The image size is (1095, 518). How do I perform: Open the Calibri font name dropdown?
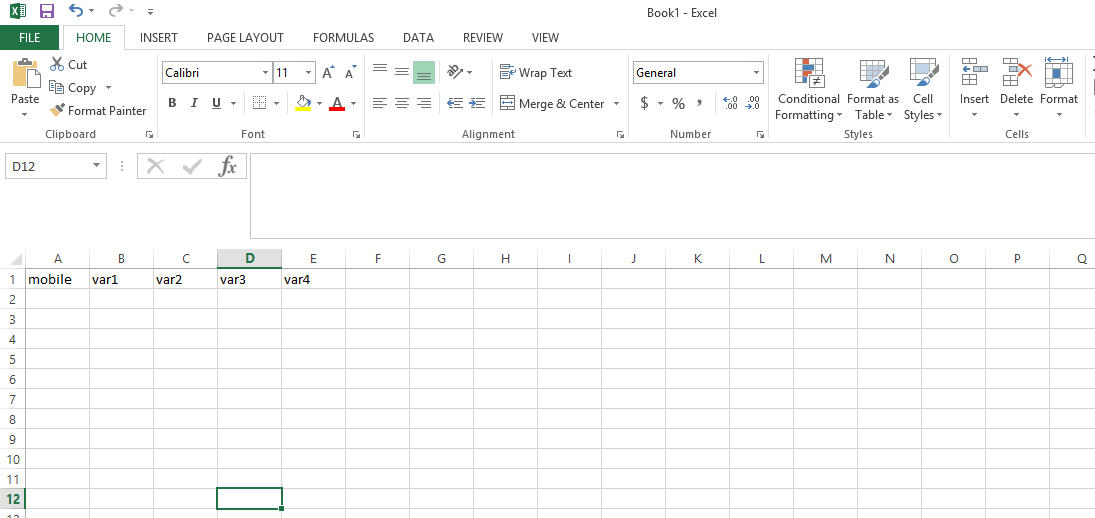coord(265,73)
